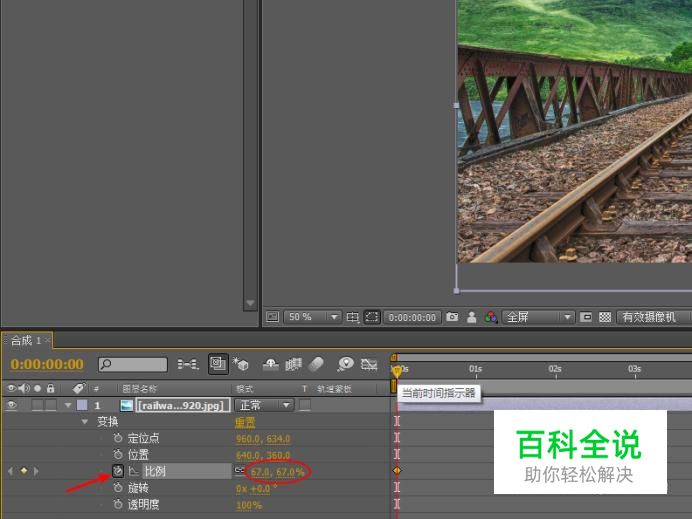Click layer 1 lavender label color swatch
This screenshot has width=692, height=519.
(x=82, y=405)
